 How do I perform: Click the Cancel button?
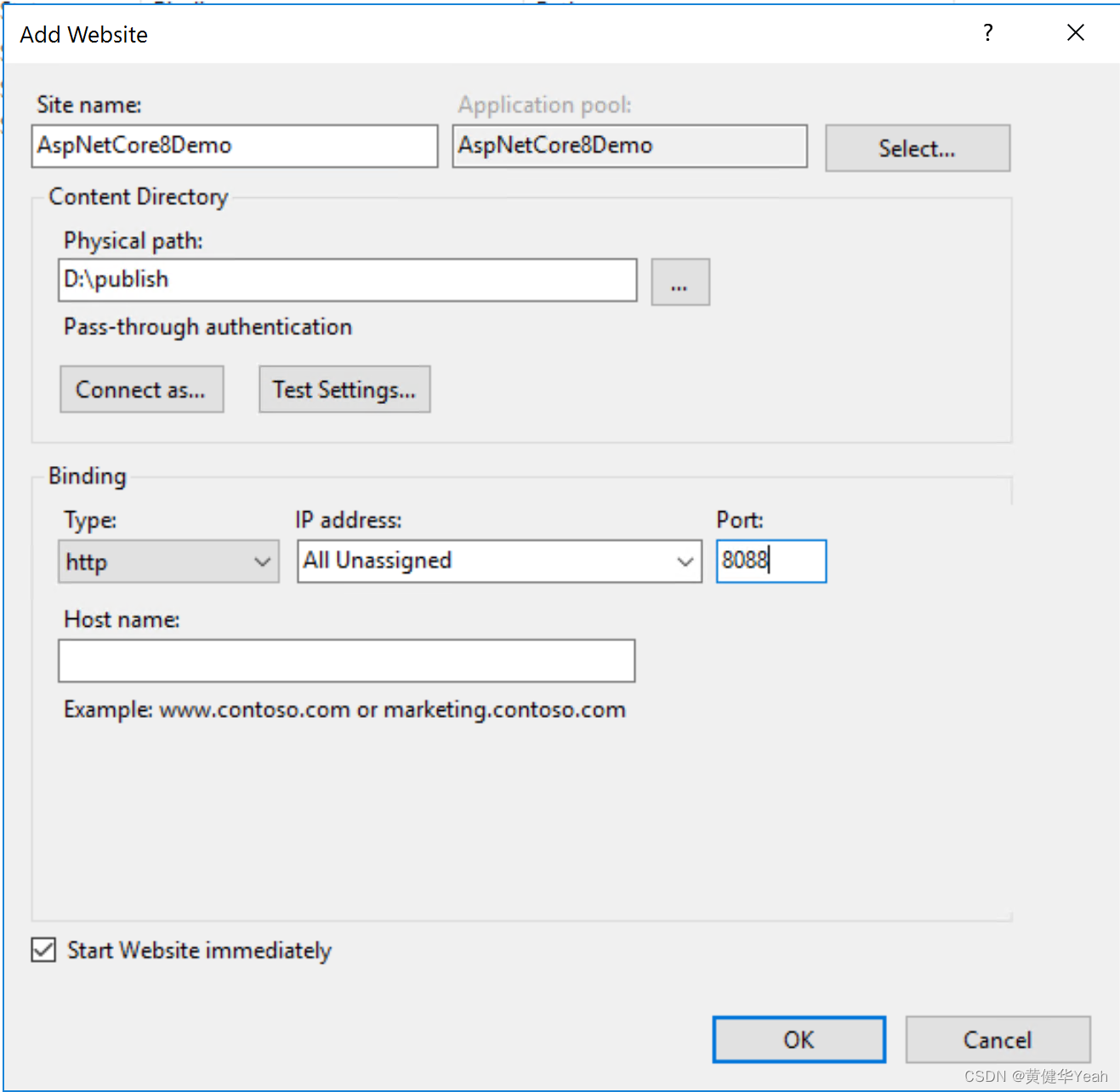pos(998,1039)
